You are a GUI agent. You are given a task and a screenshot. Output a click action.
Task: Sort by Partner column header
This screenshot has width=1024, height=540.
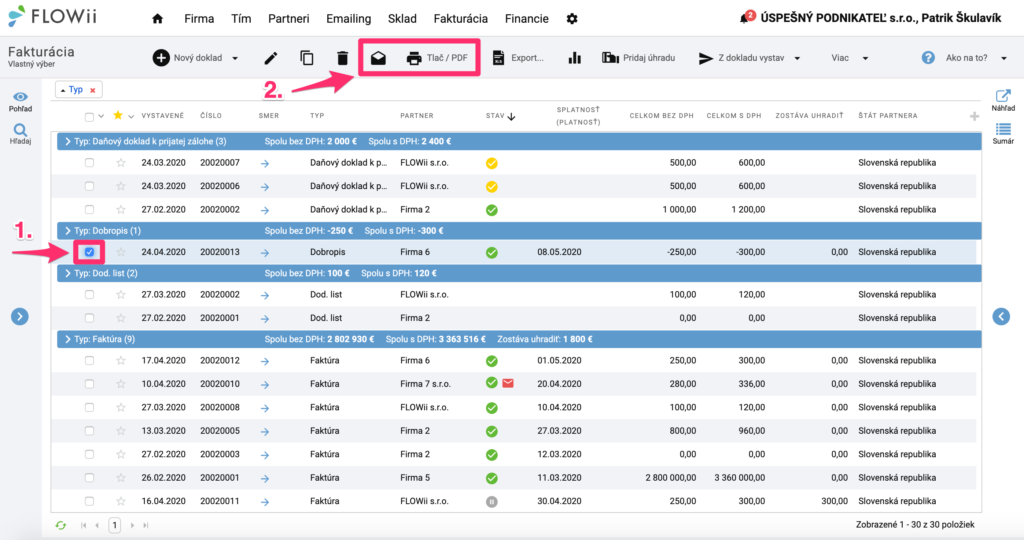(x=417, y=116)
